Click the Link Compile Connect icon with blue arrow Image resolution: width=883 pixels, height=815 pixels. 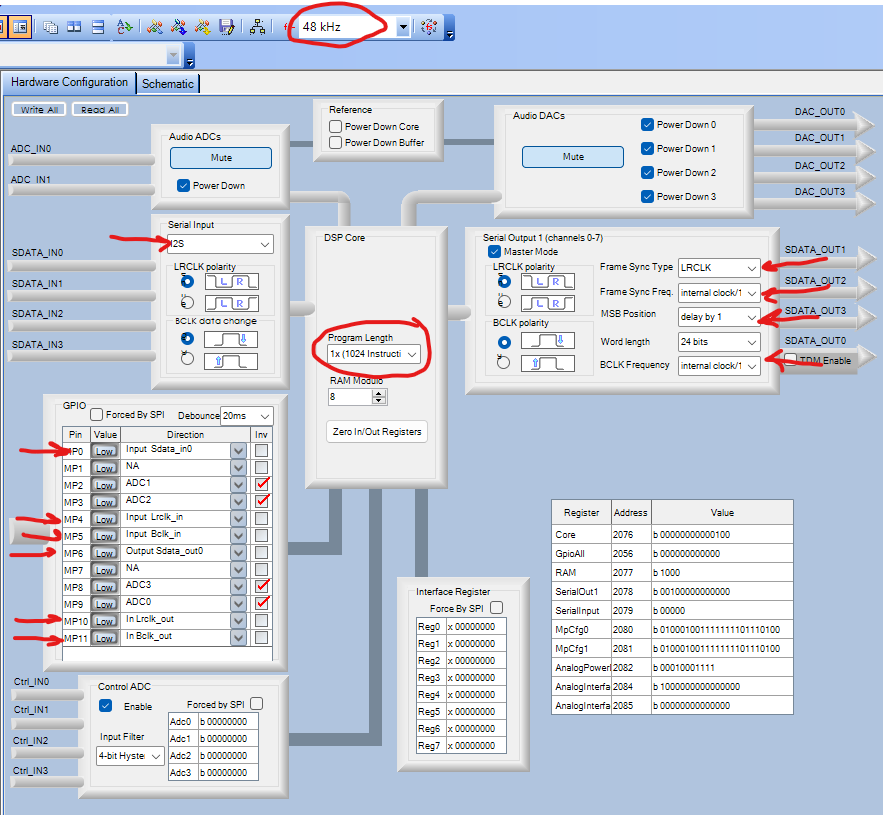(x=179, y=26)
